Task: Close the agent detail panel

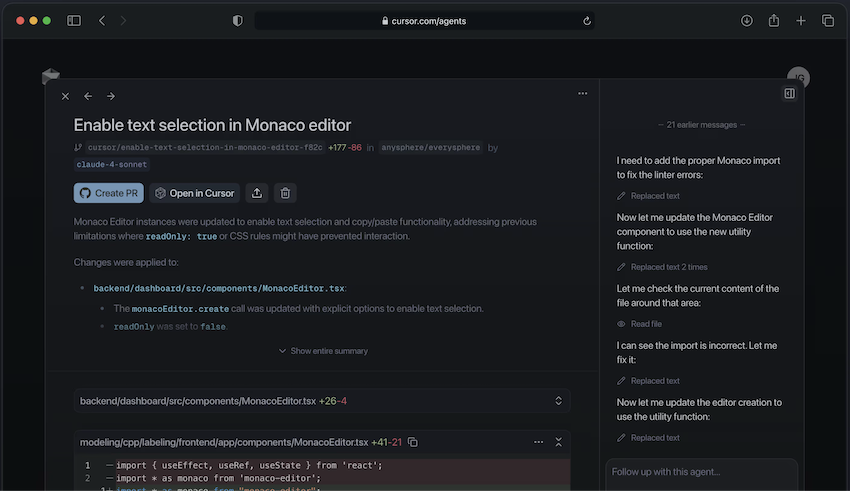Action: (65, 96)
